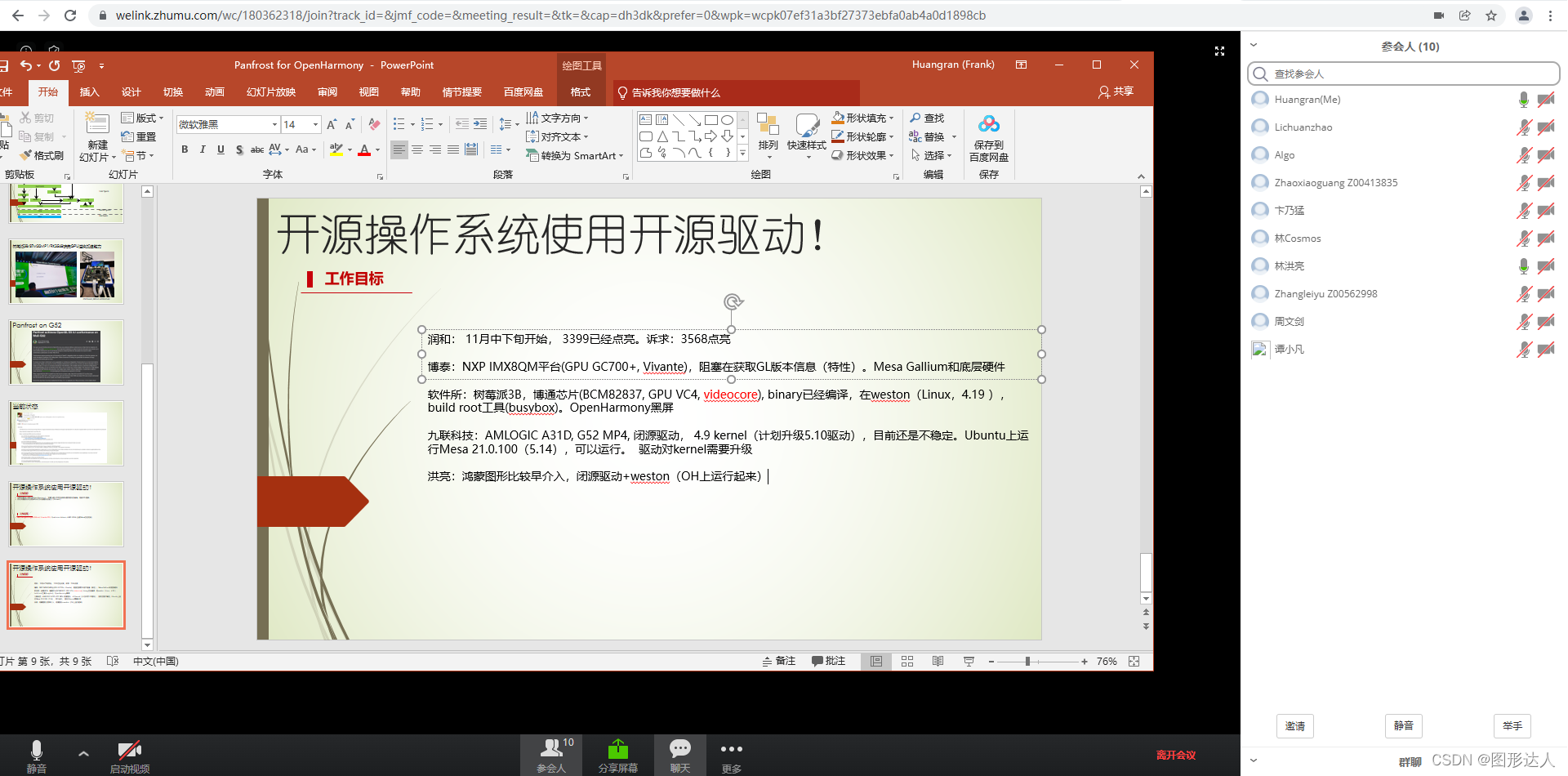Open the Animations (动画) tab
The height and width of the screenshot is (776, 1568).
pyautogui.click(x=215, y=92)
